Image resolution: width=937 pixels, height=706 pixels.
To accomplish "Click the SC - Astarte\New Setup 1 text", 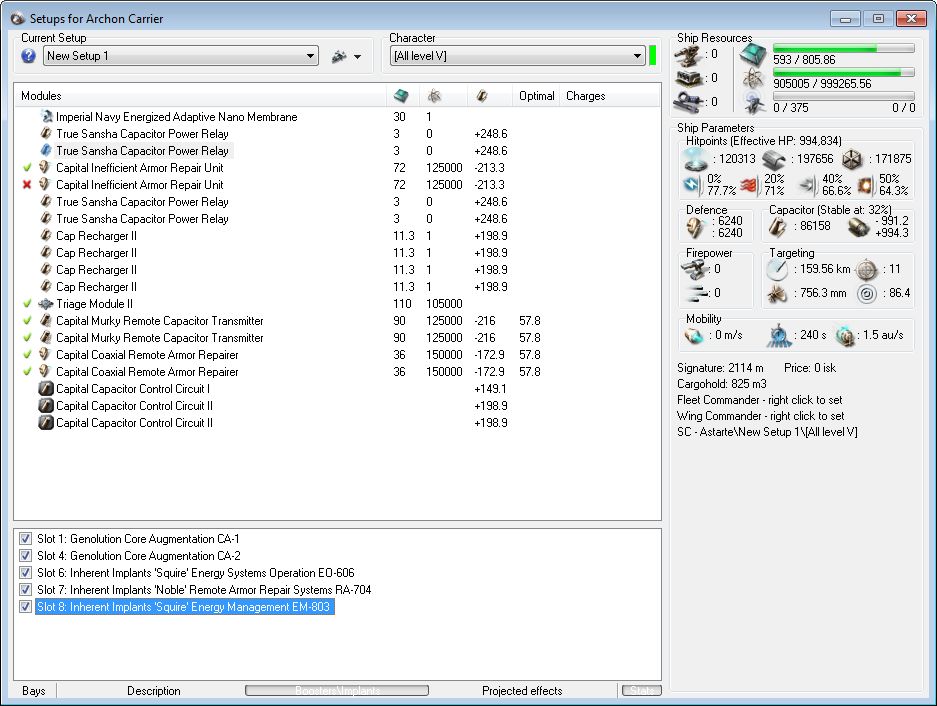I will coord(767,432).
